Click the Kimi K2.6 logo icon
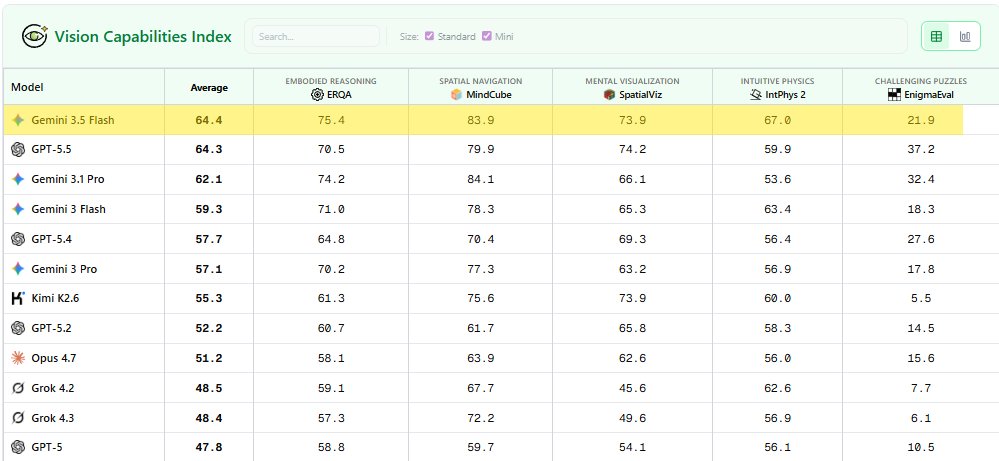 point(18,298)
